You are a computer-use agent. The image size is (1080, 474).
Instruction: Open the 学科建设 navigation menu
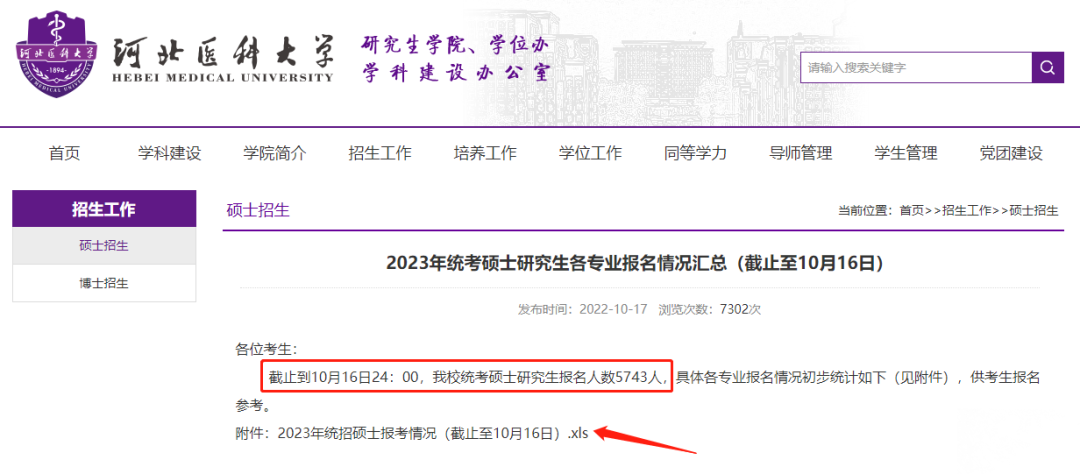click(169, 153)
